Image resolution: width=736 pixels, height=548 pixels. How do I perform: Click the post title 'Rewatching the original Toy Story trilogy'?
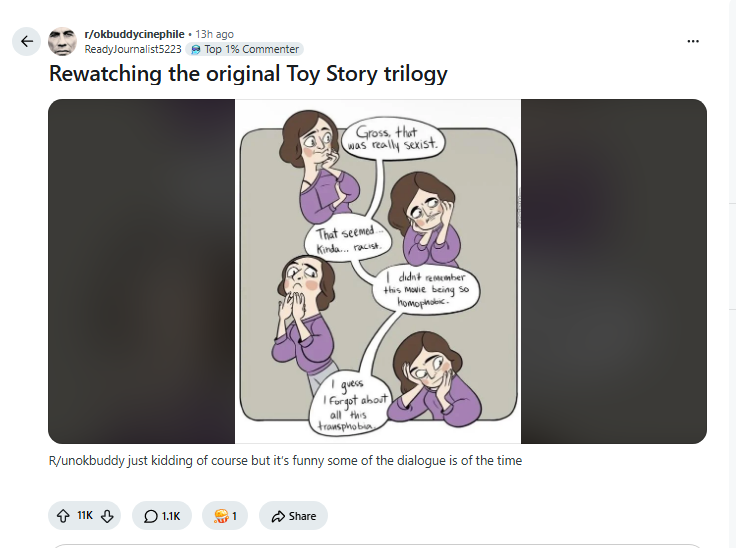tap(248, 74)
